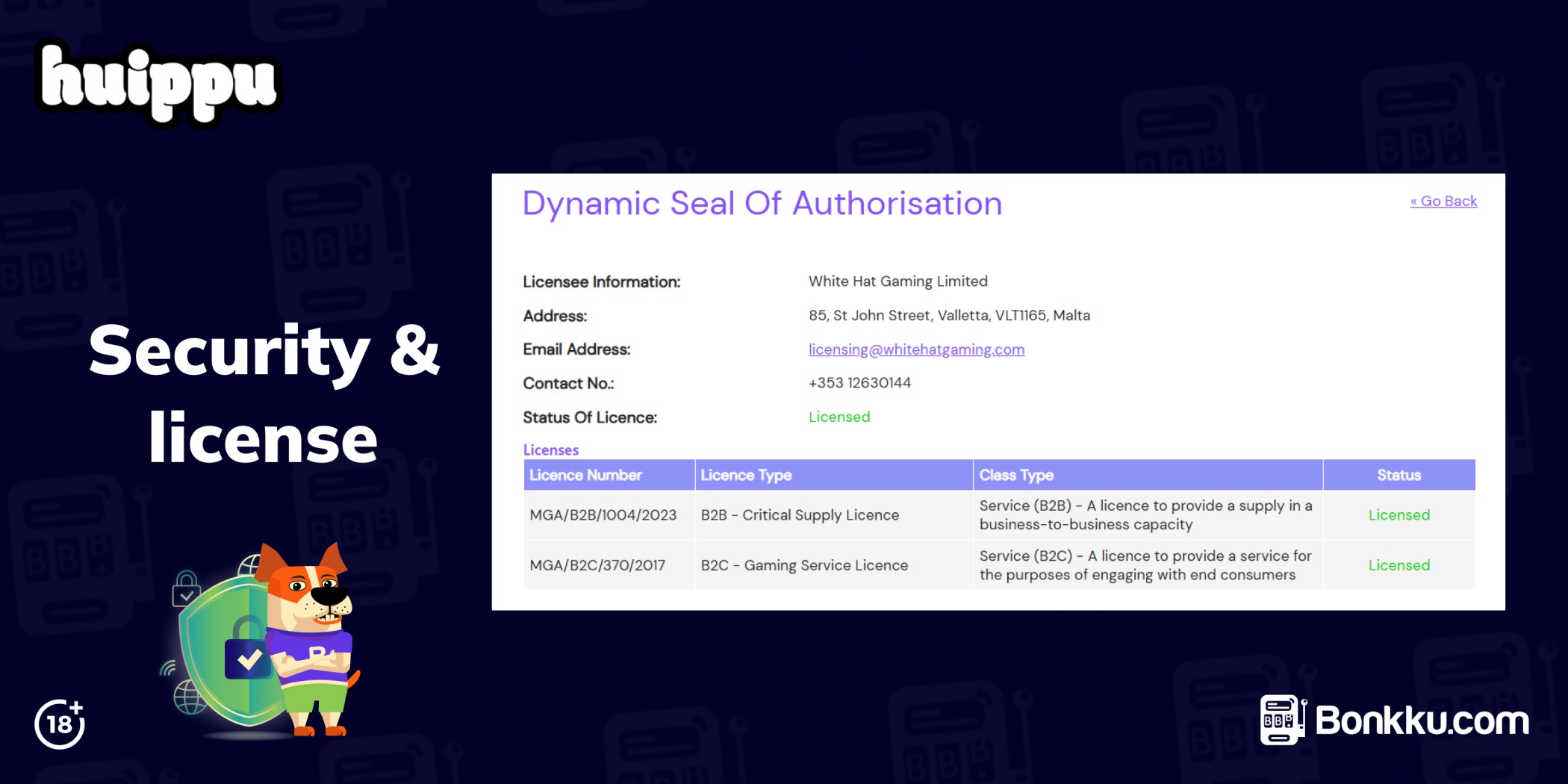This screenshot has width=1568, height=784.
Task: Click the Licenses section heading
Action: click(550, 449)
